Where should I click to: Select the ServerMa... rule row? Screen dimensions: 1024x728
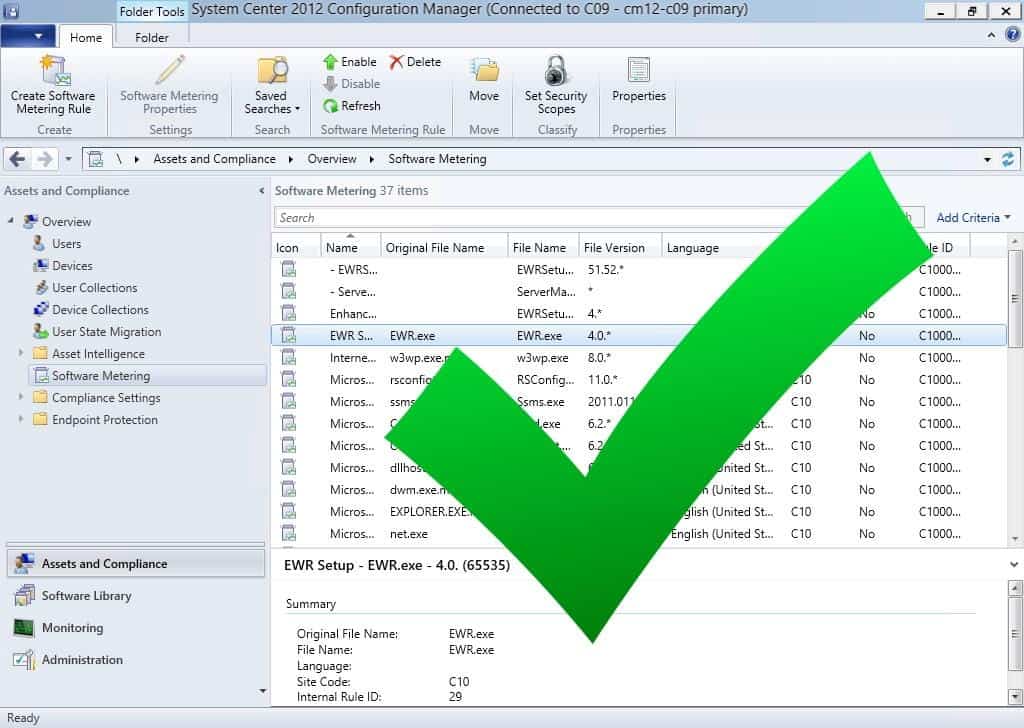(x=639, y=292)
